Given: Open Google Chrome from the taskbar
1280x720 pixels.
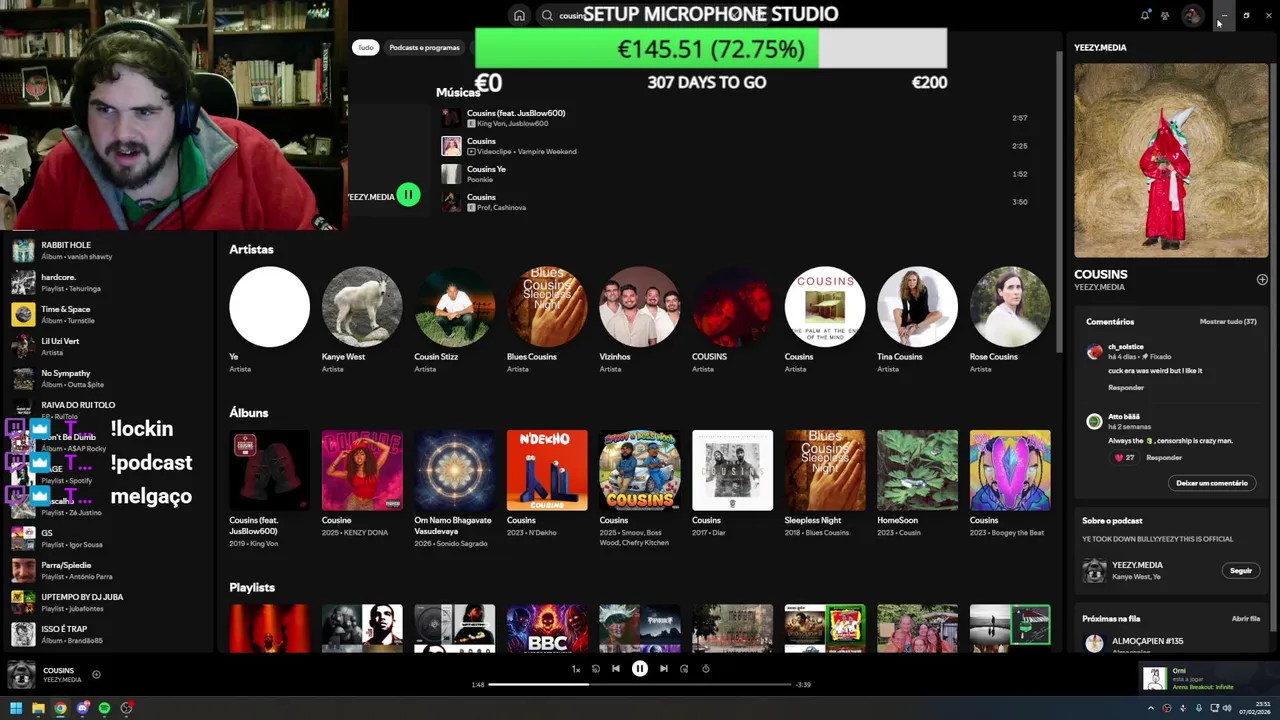Looking at the screenshot, I should click(60, 708).
